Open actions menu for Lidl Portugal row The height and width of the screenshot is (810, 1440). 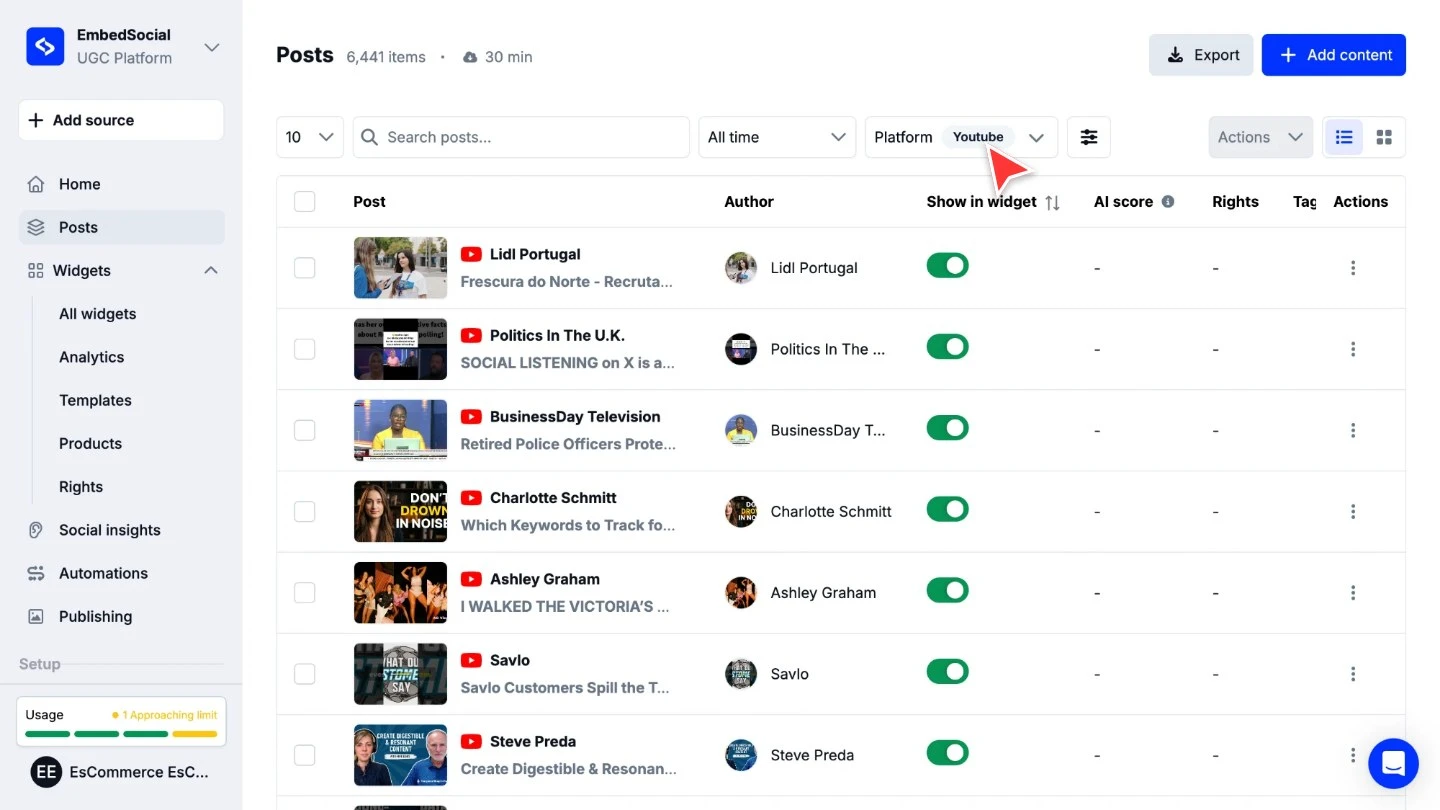point(1353,268)
